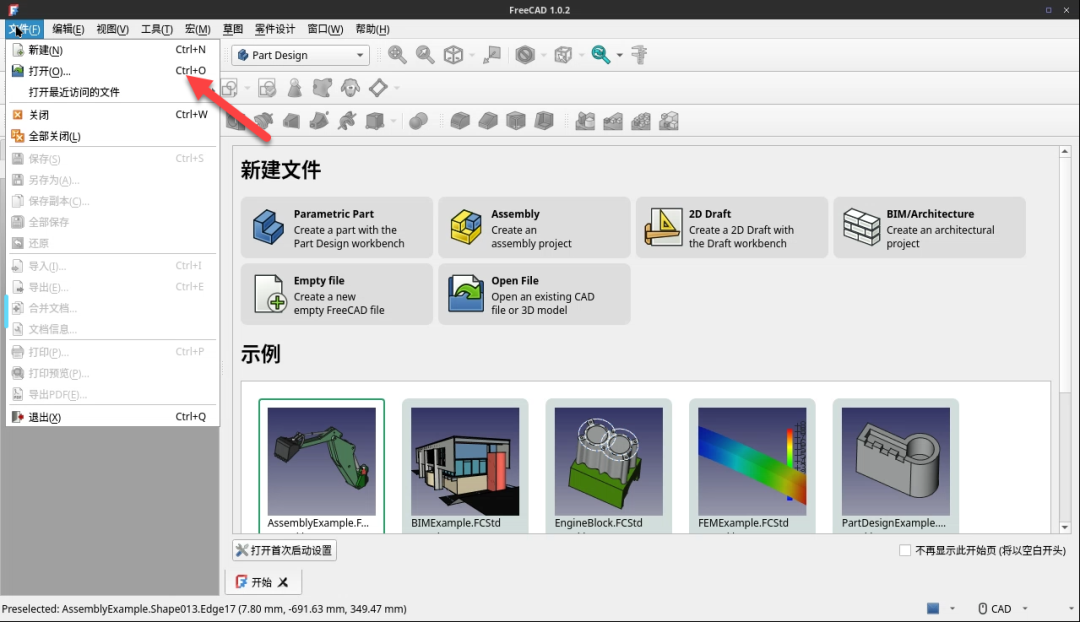
Task: Click the Revolution feature icon
Action: tap(265, 120)
